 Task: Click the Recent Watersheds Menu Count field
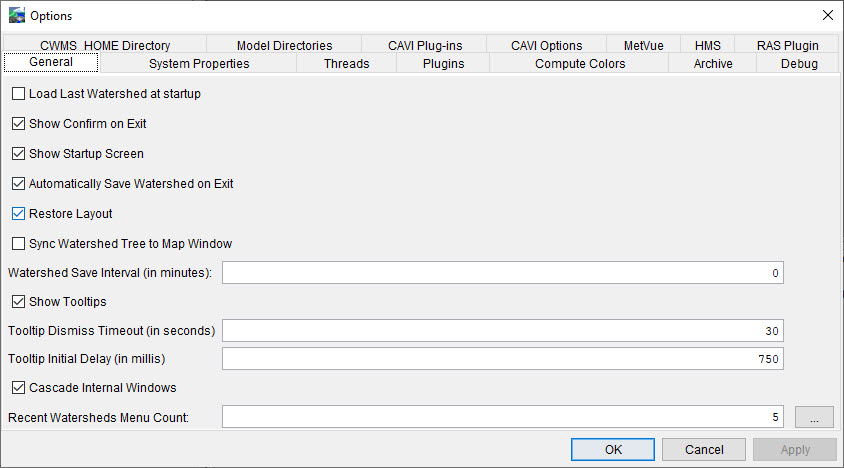503,417
